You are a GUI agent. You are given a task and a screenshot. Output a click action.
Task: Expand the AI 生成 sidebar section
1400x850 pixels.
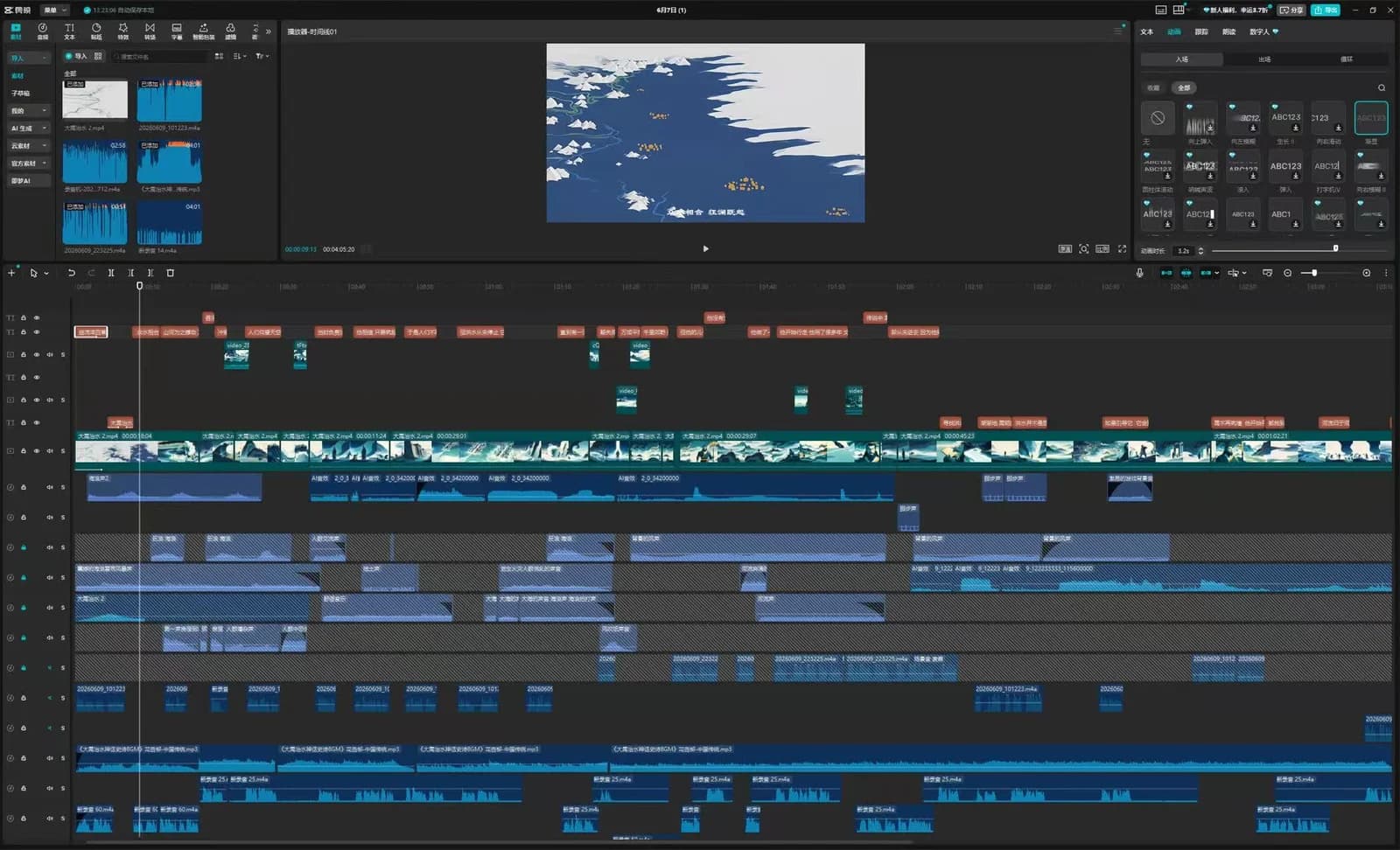29,128
